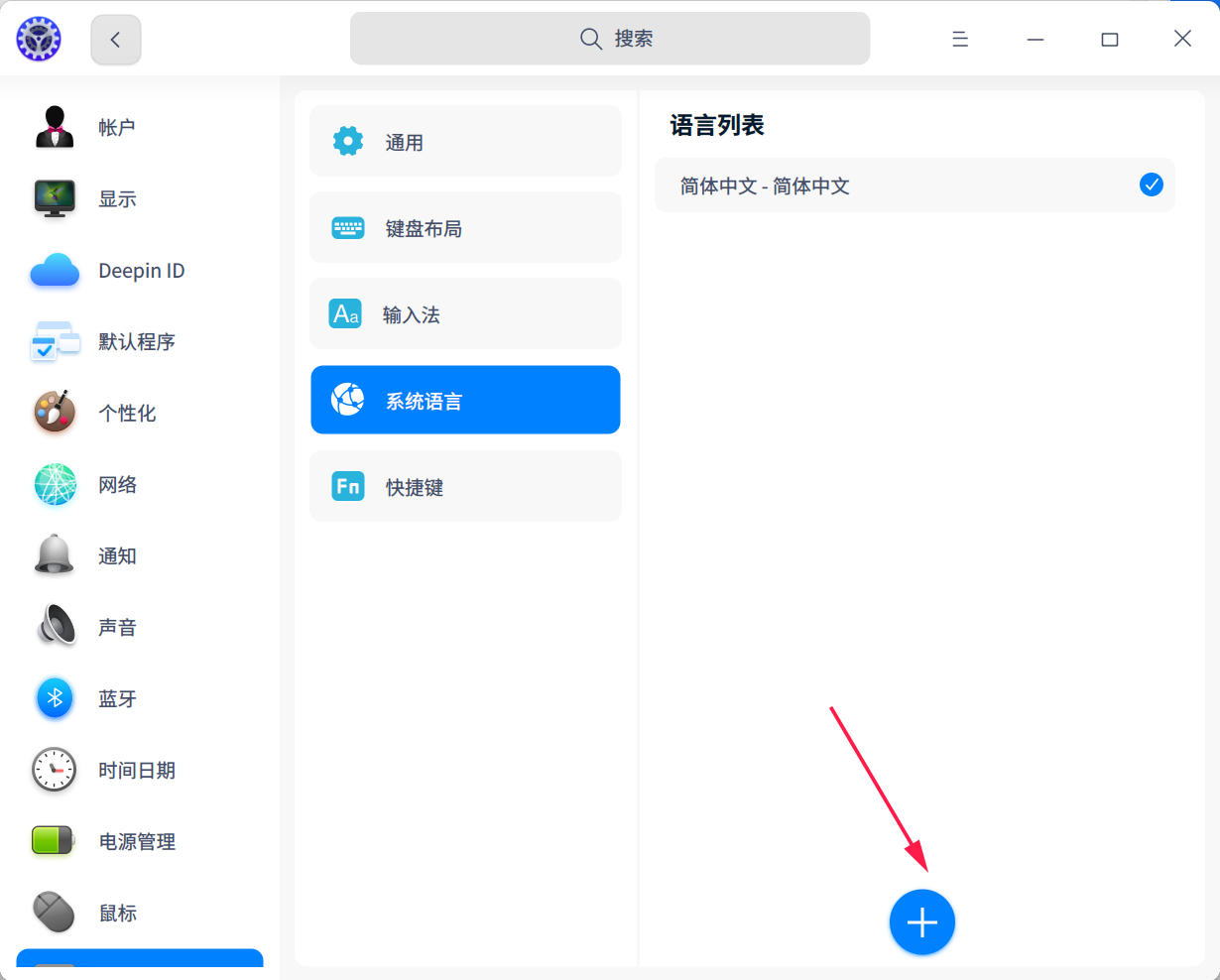Click the Control Center gear logo icon

click(x=39, y=39)
